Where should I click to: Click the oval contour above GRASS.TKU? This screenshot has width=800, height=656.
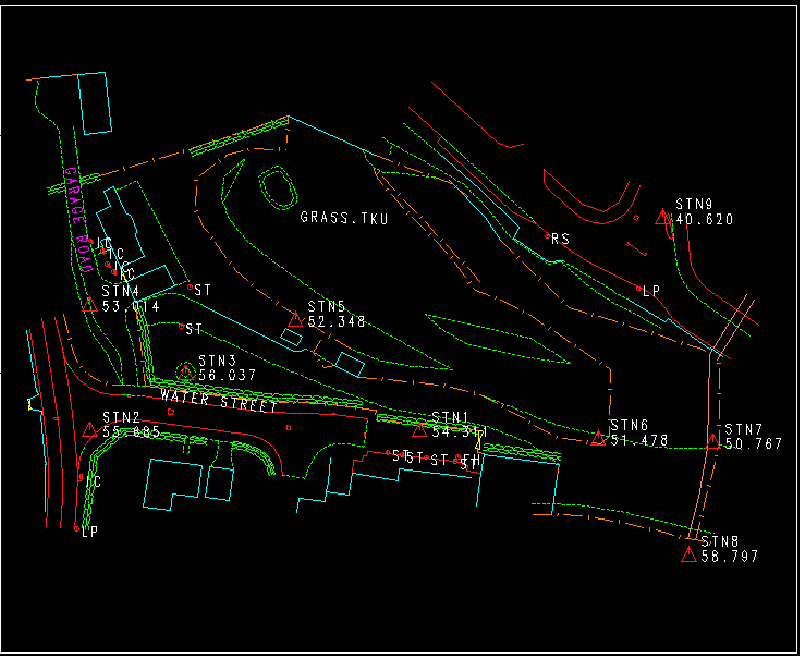click(277, 185)
